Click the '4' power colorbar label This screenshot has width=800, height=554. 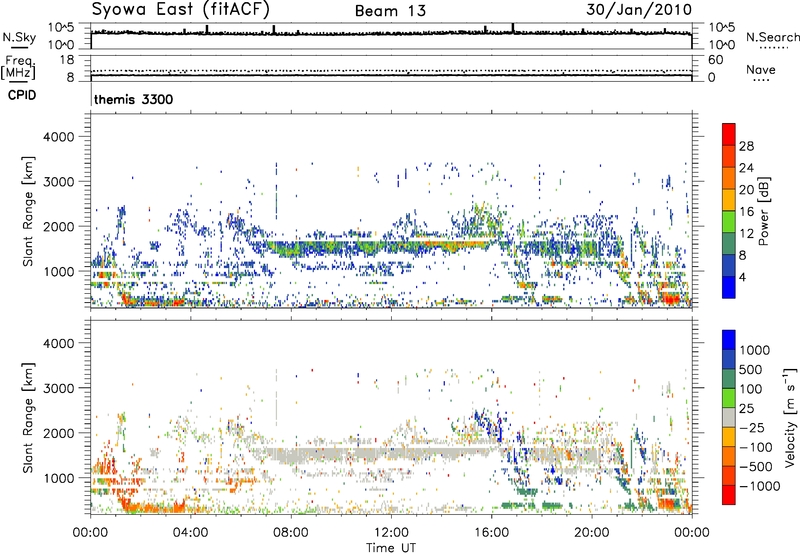742,277
